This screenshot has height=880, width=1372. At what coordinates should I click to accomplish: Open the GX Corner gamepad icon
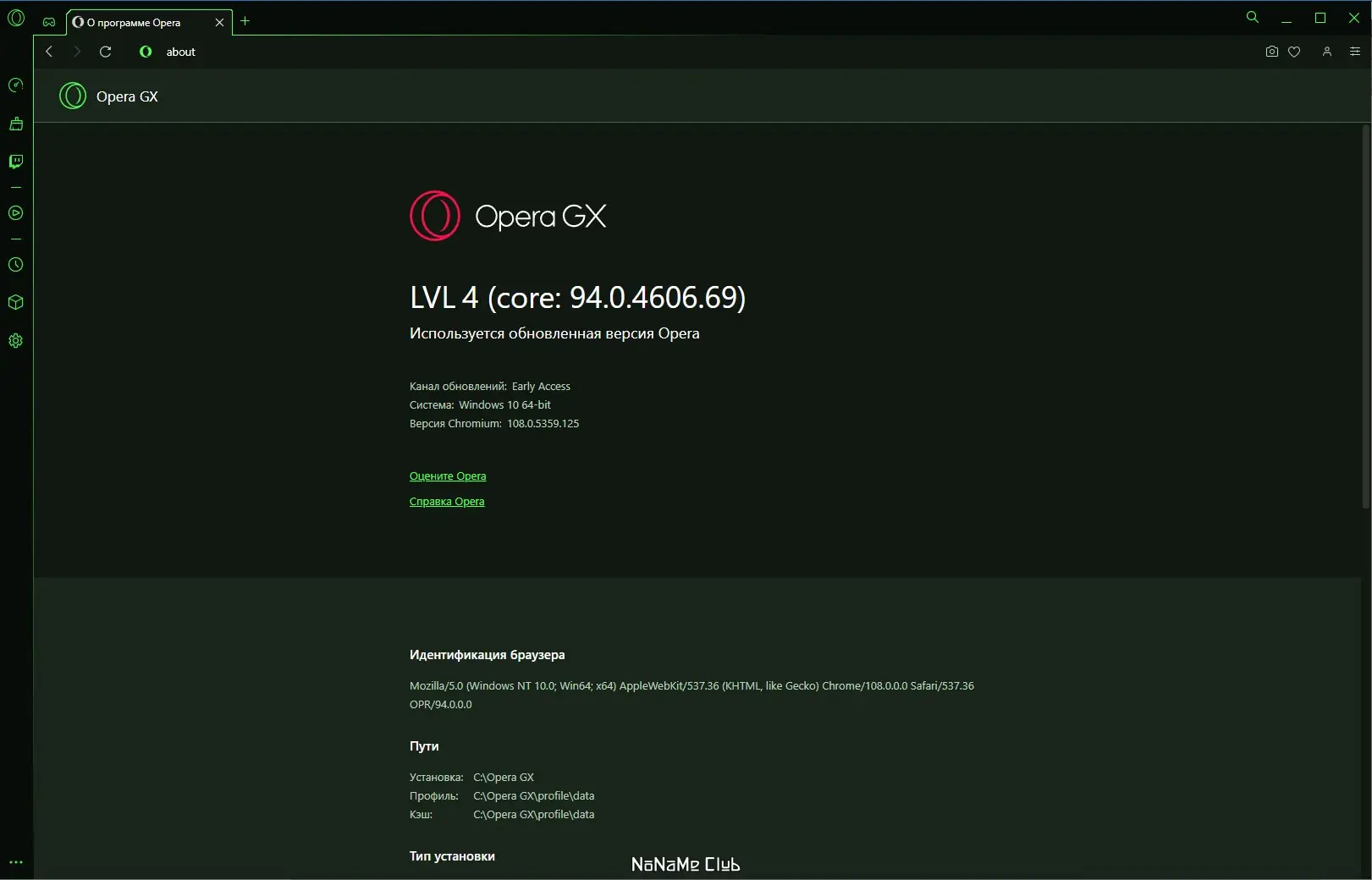[x=49, y=22]
